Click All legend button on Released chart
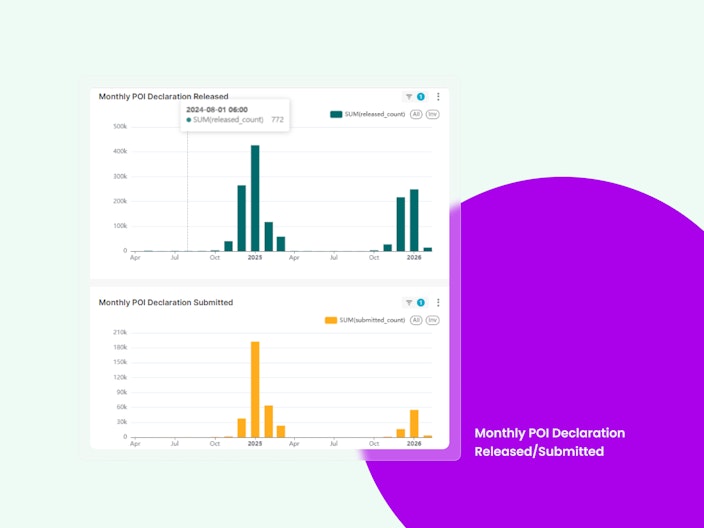Viewport: 704px width, 528px height. pyautogui.click(x=416, y=114)
